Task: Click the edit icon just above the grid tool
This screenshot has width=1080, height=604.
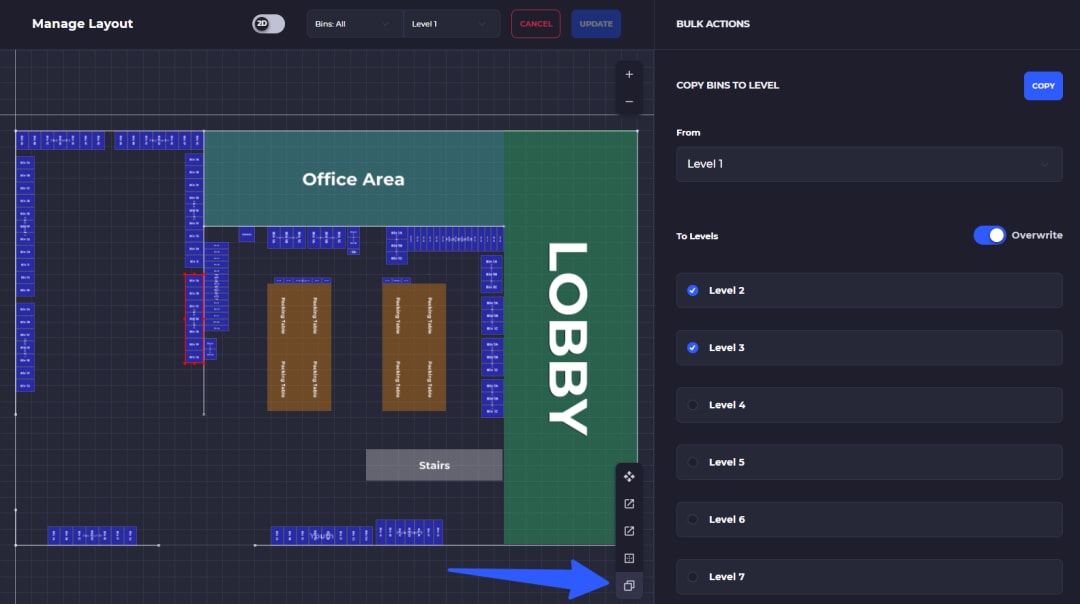Action: (629, 531)
